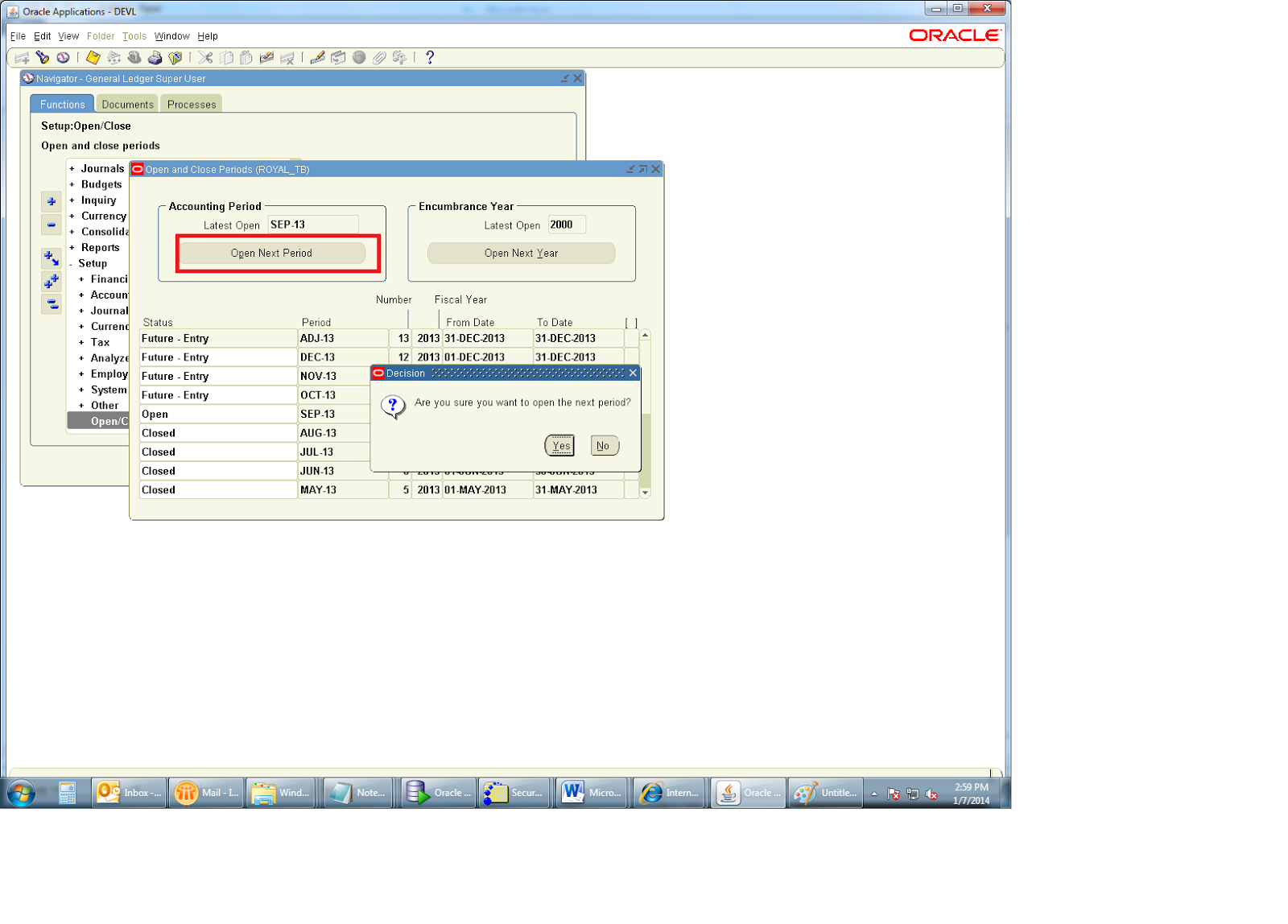Click the Latest Open period field SEP-13
This screenshot has height=924, width=1288.
click(313, 225)
